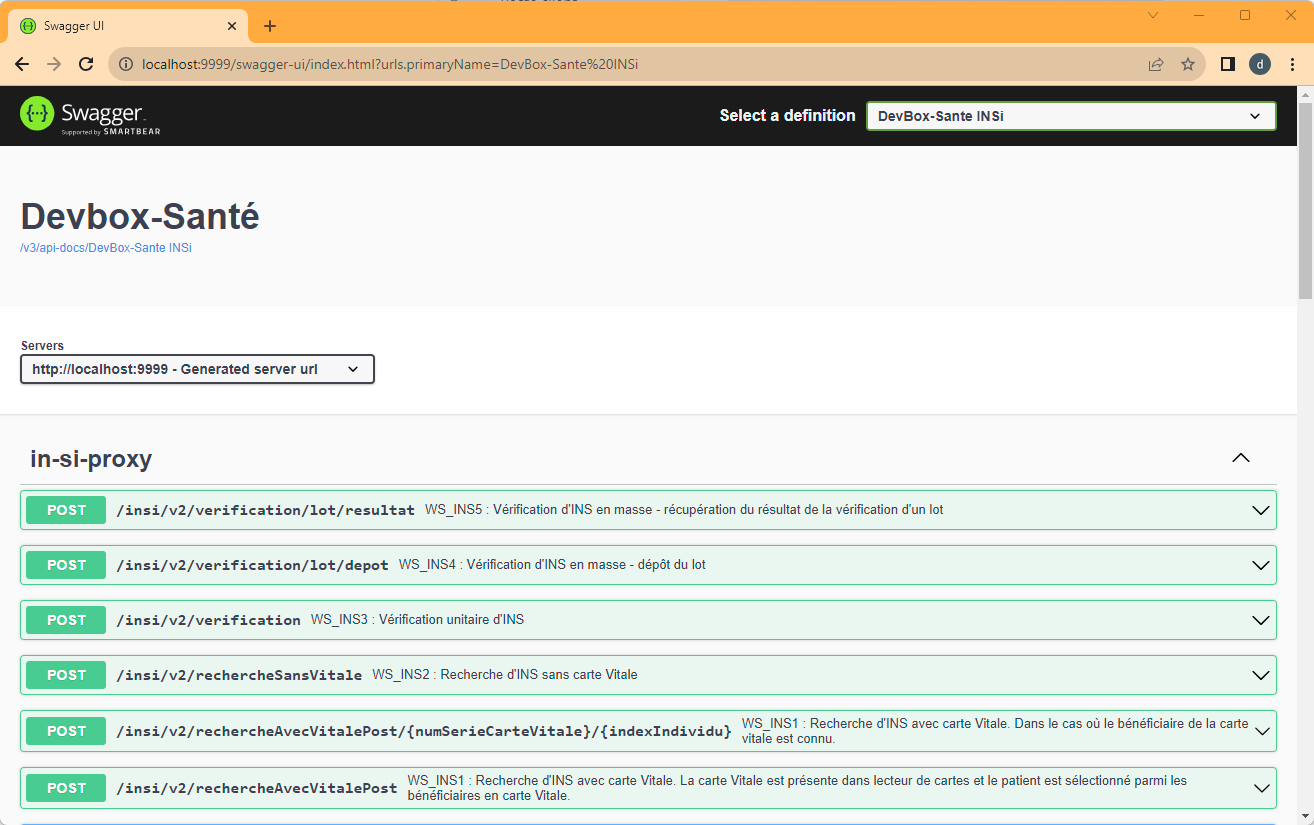Image resolution: width=1314 pixels, height=825 pixels.
Task: Expand the last rechercheAvecVitalePost operation chevron
Action: click(1261, 788)
